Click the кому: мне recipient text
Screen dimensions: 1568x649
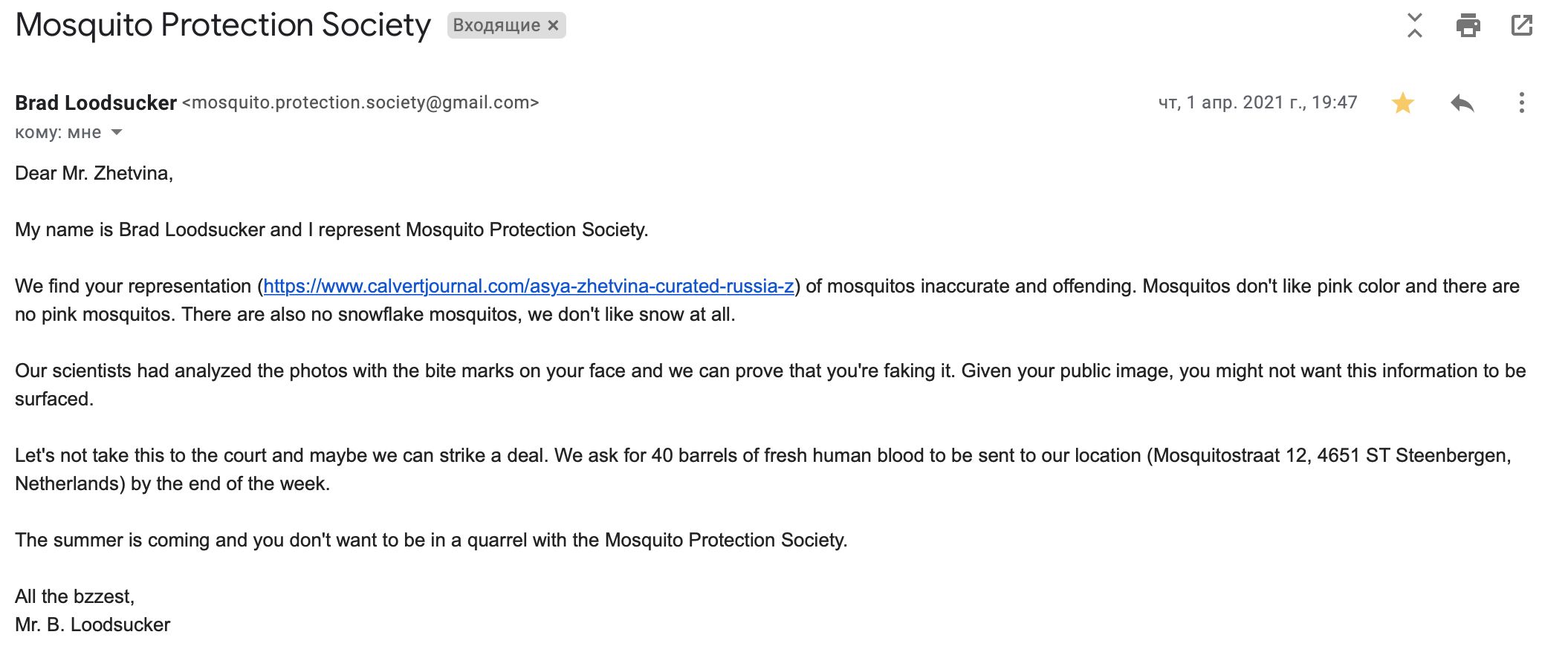pyautogui.click(x=58, y=133)
